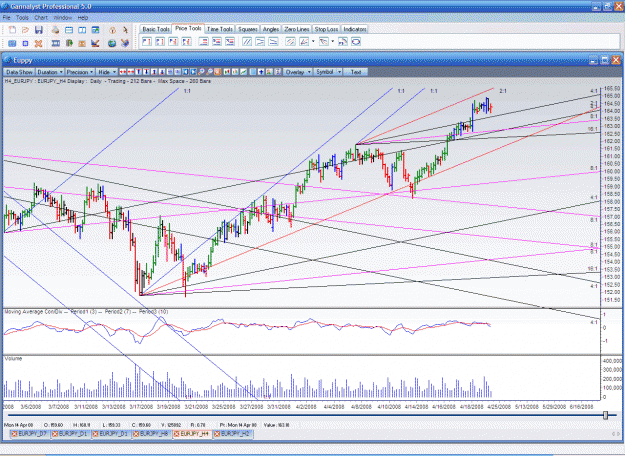Click the orange icon after the magnifiers
Screen dimensions: 625x456
click(217, 72)
